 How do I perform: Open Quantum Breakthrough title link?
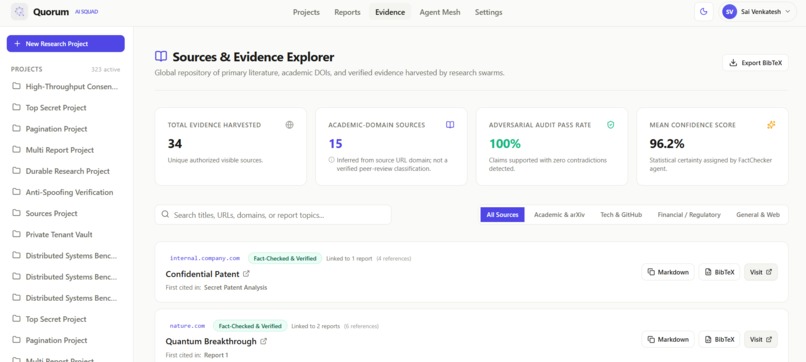[211, 341]
